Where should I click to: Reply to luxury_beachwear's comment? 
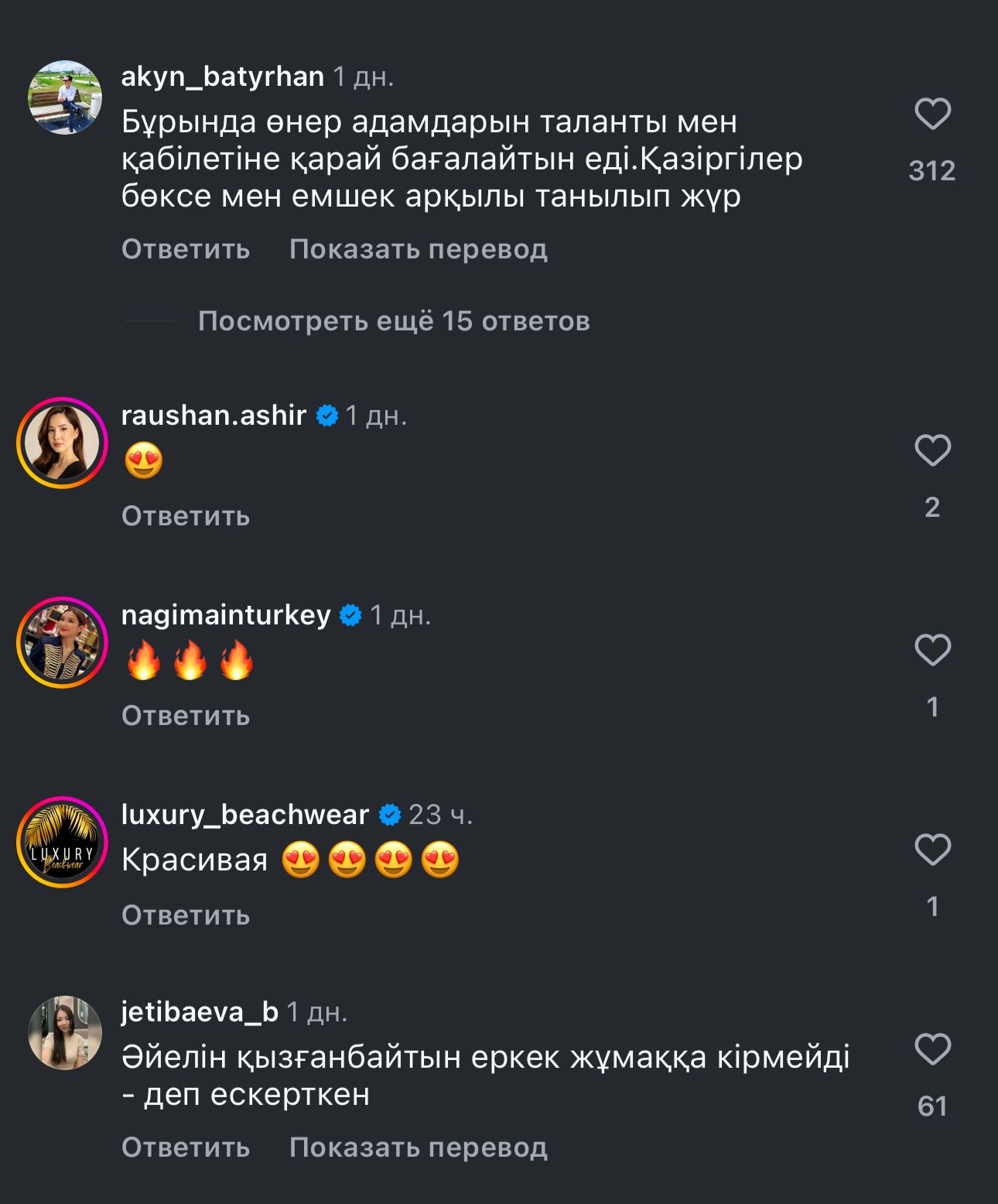(x=186, y=915)
